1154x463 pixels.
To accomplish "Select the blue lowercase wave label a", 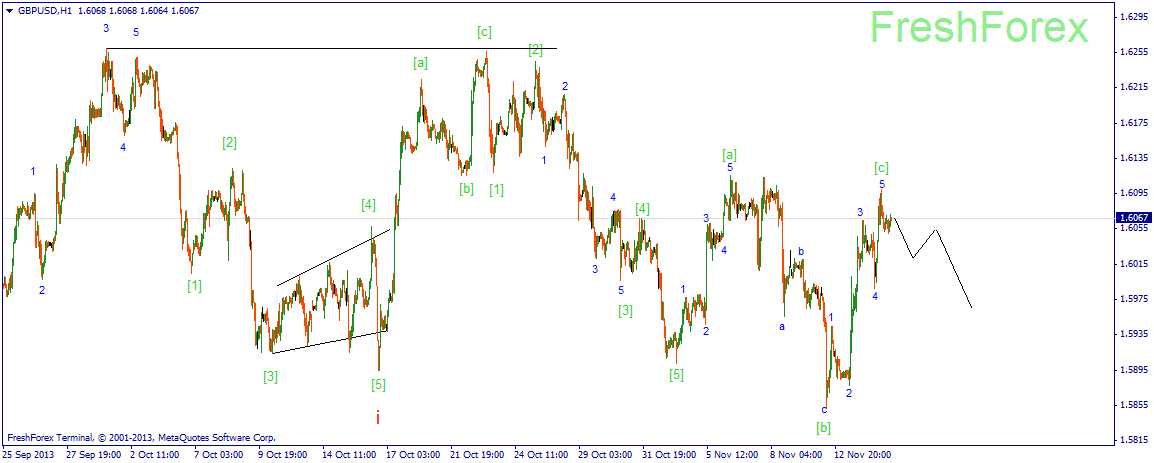I will (782, 326).
